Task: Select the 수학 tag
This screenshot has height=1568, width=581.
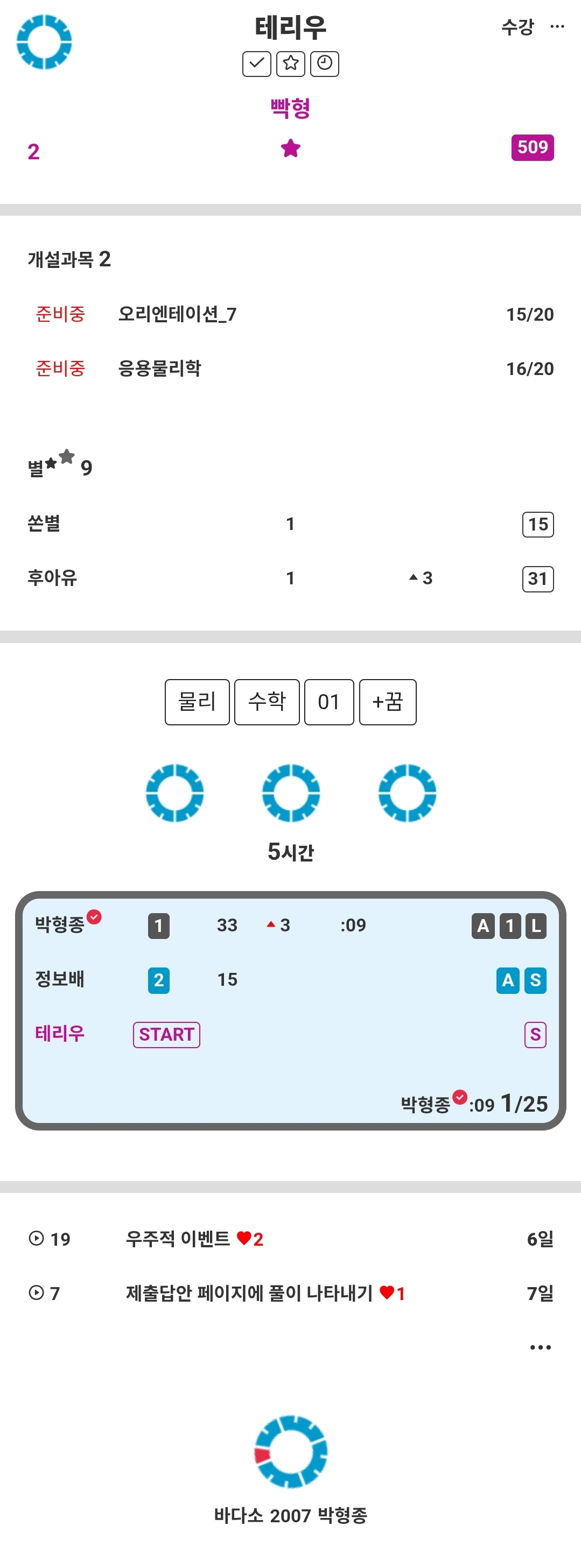Action: point(267,702)
